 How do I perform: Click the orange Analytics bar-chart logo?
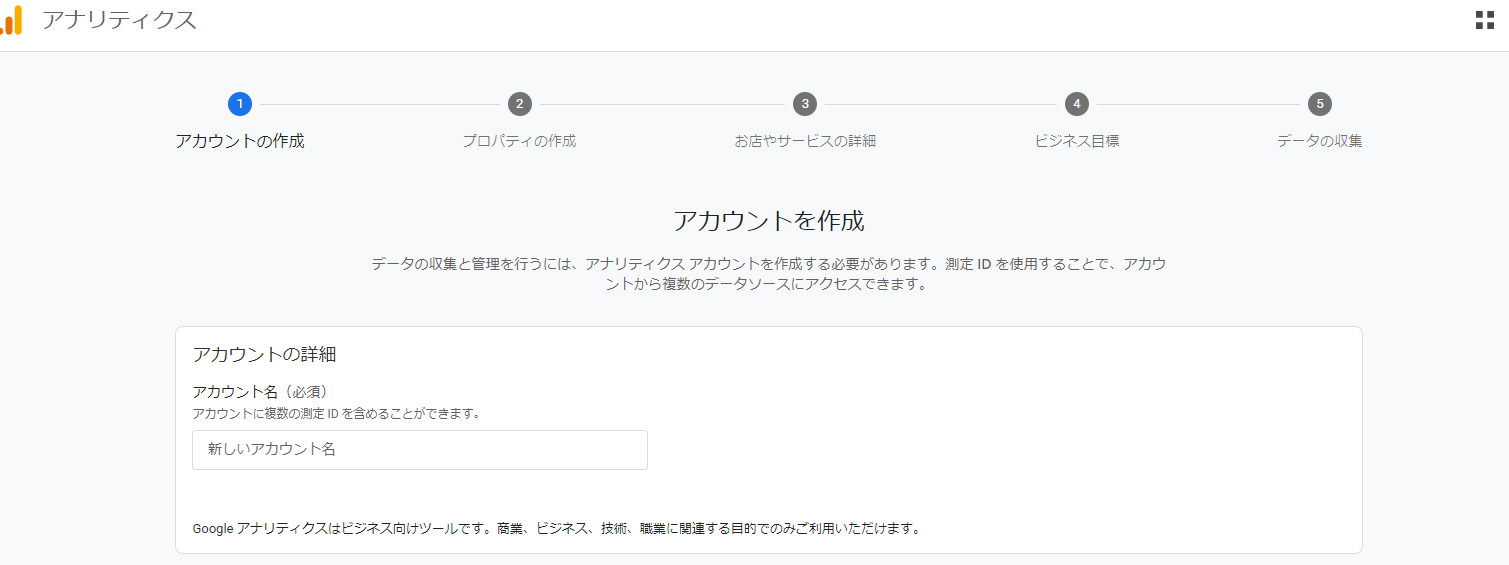pos(10,20)
